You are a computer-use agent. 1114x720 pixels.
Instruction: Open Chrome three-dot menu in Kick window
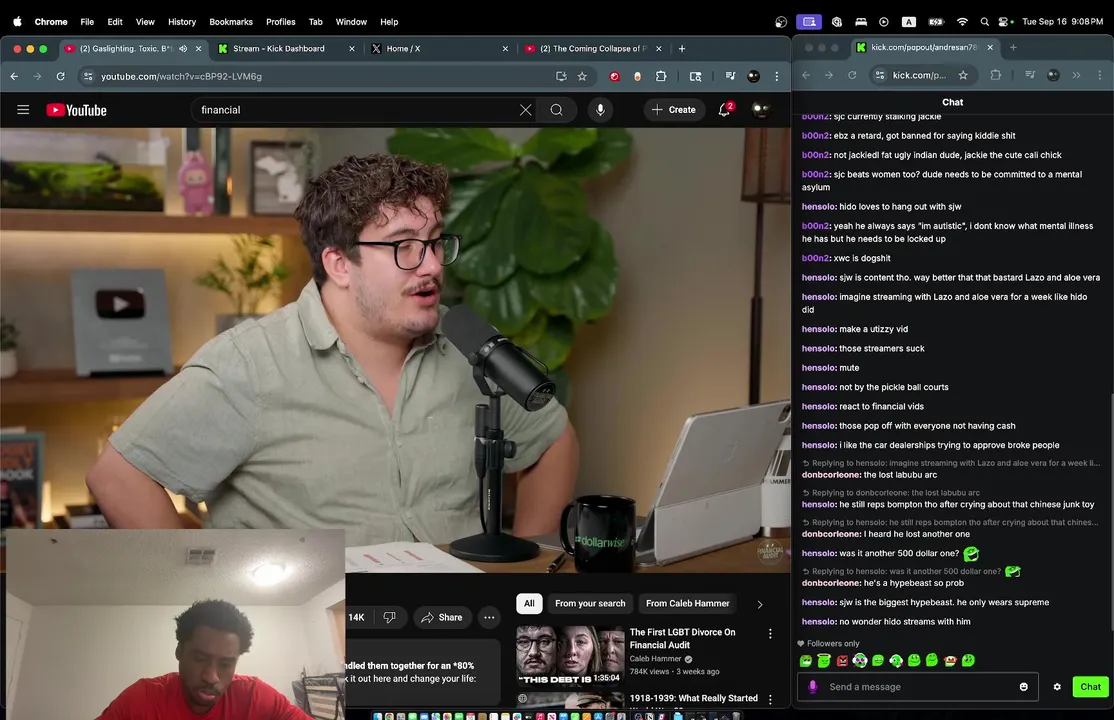pyautogui.click(x=1100, y=75)
